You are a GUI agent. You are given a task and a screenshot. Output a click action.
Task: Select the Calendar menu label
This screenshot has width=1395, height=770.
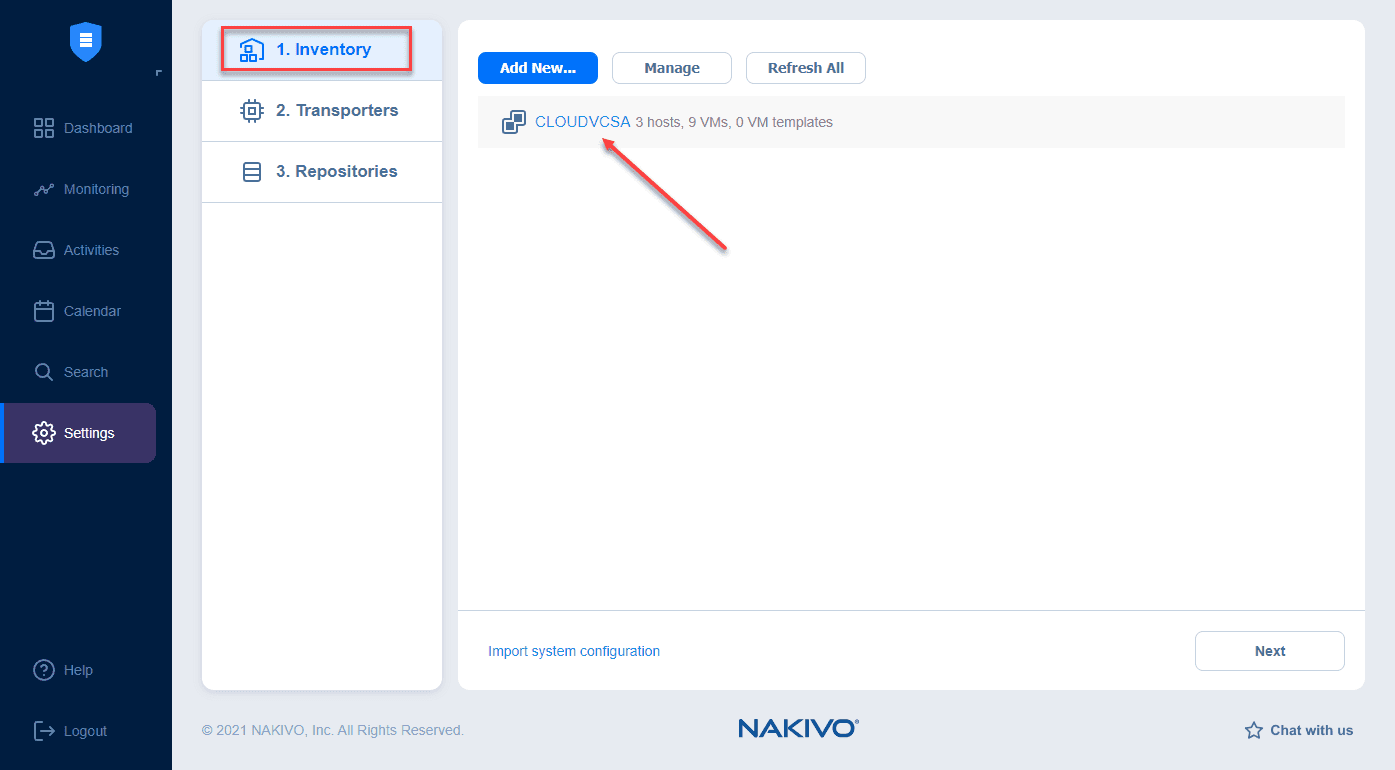92,311
